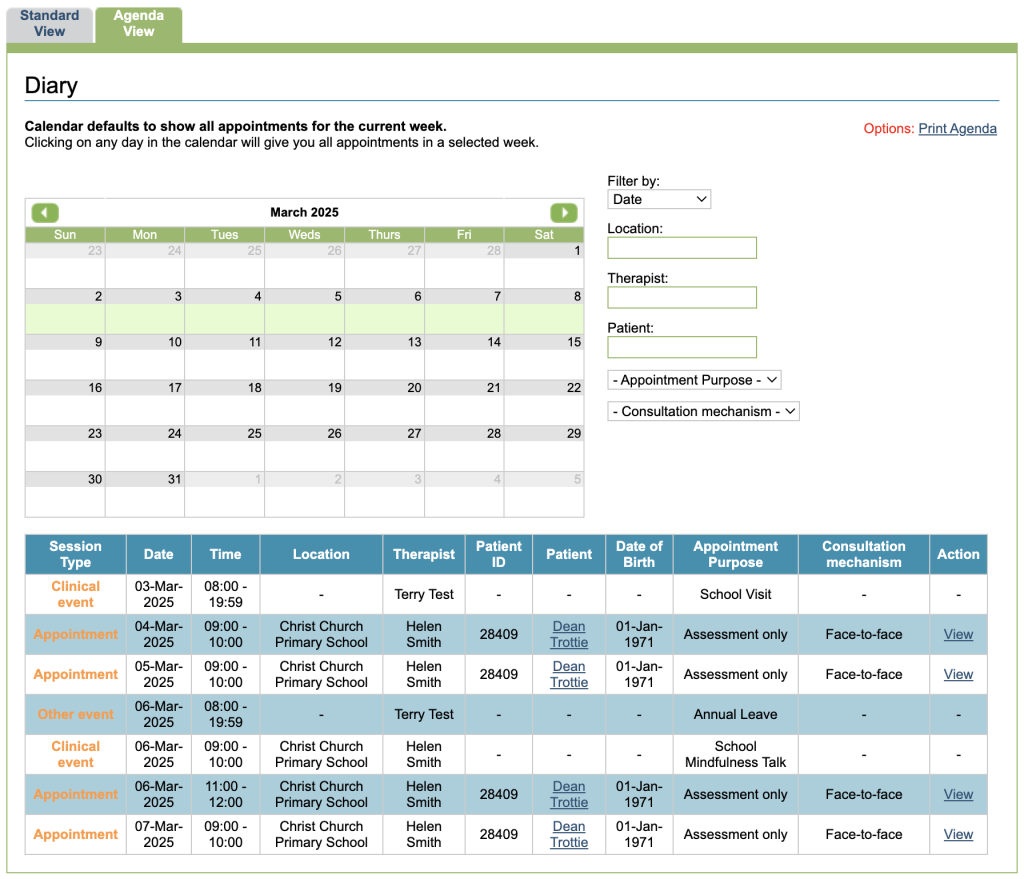
Task: View the 07-Mar-2025 appointment
Action: pos(958,834)
